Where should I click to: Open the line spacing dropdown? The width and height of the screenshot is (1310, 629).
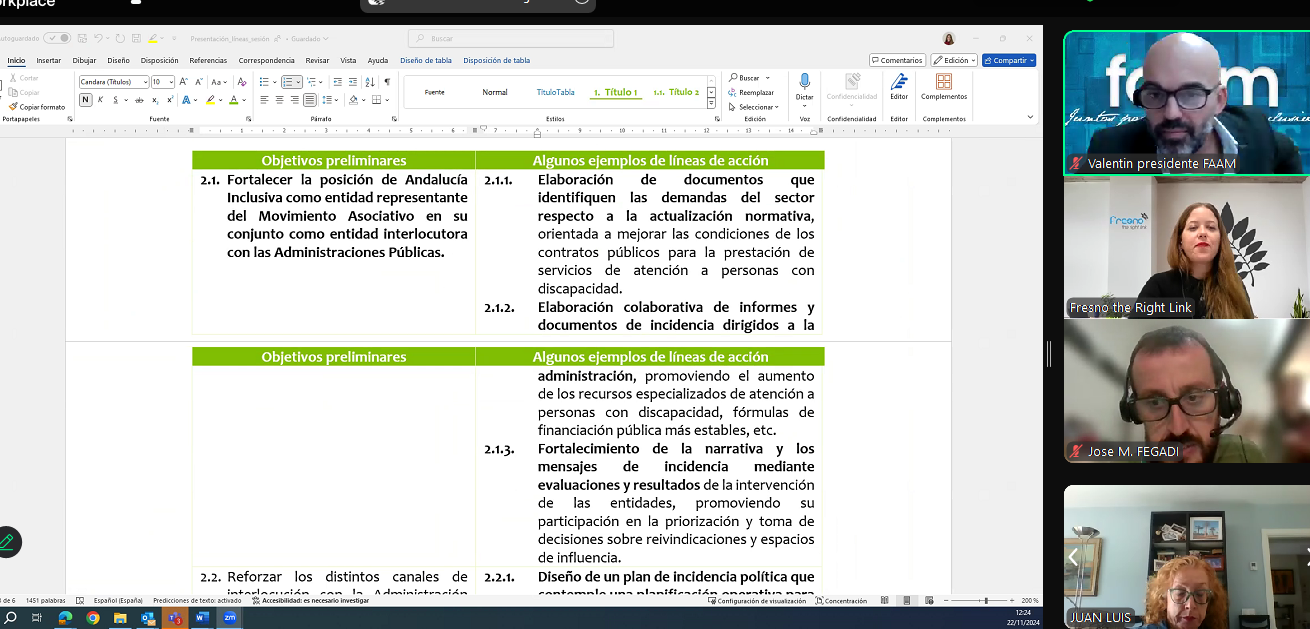[336, 100]
